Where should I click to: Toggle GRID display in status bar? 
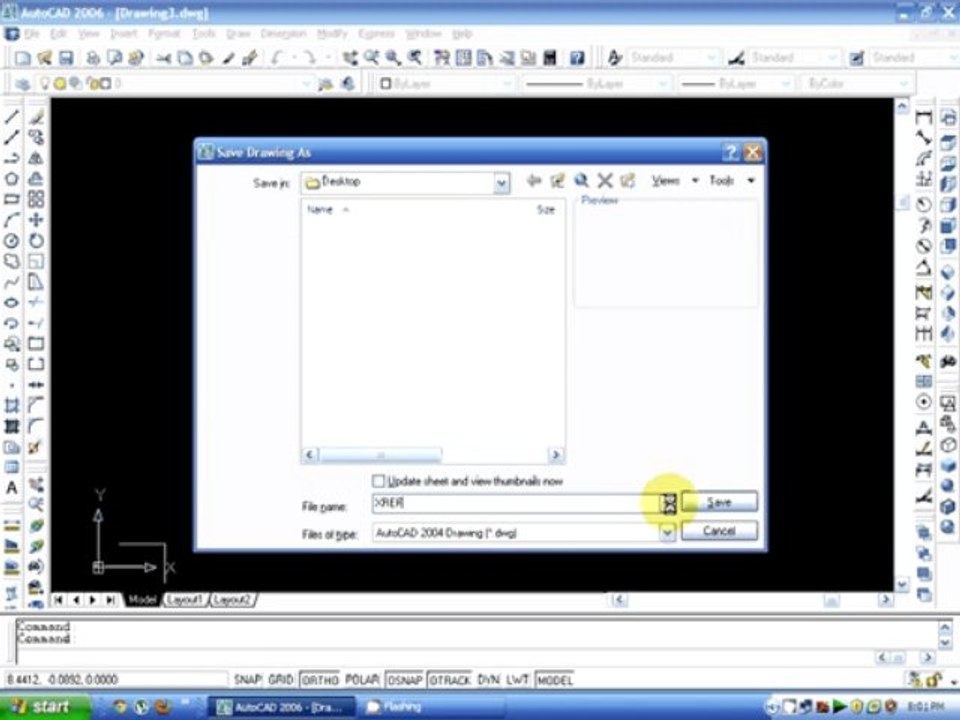point(281,680)
